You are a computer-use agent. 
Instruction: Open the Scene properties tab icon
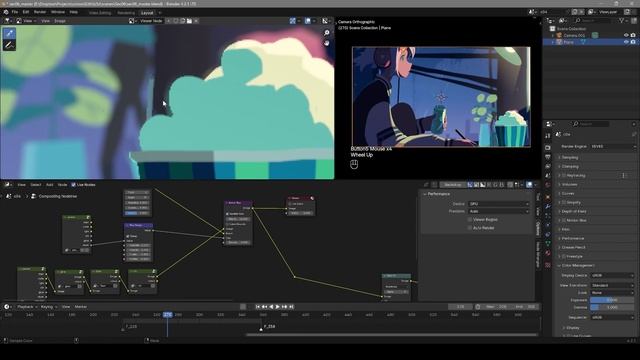[x=548, y=176]
